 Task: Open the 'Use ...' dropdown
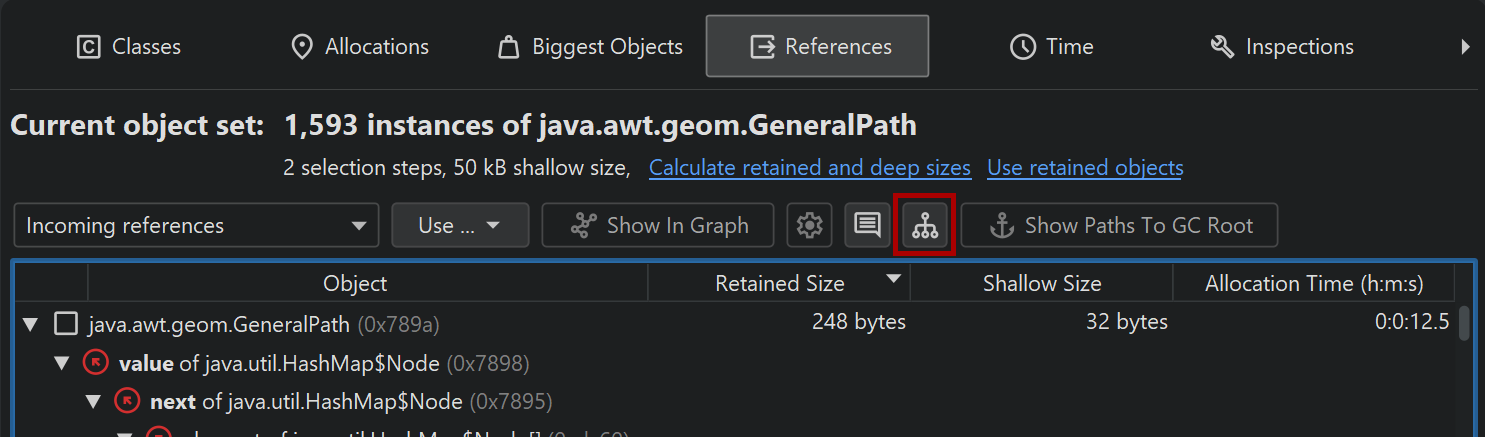[459, 226]
